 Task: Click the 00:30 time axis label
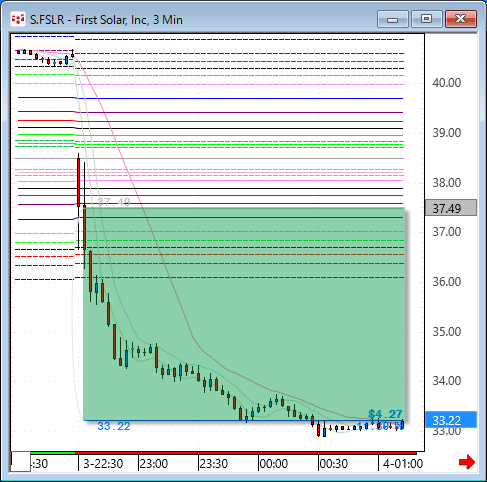333,464
